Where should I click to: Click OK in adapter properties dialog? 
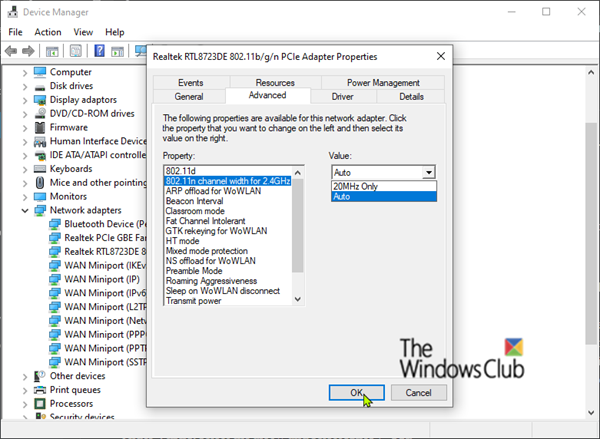tap(357, 393)
